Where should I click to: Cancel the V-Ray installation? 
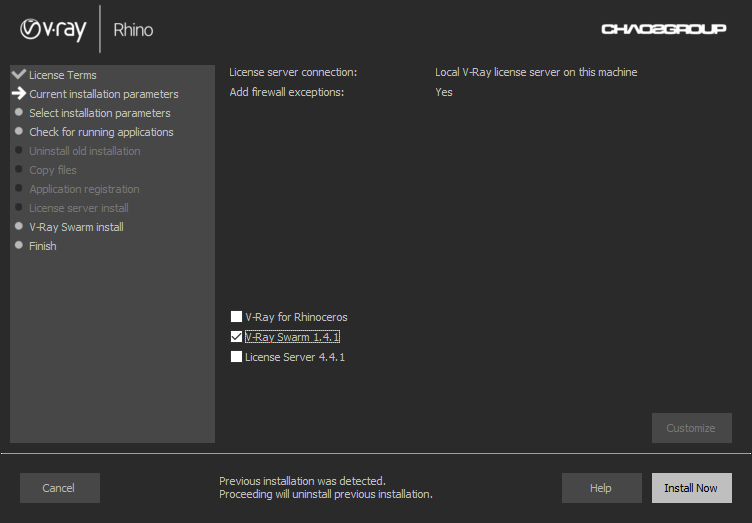pos(60,488)
